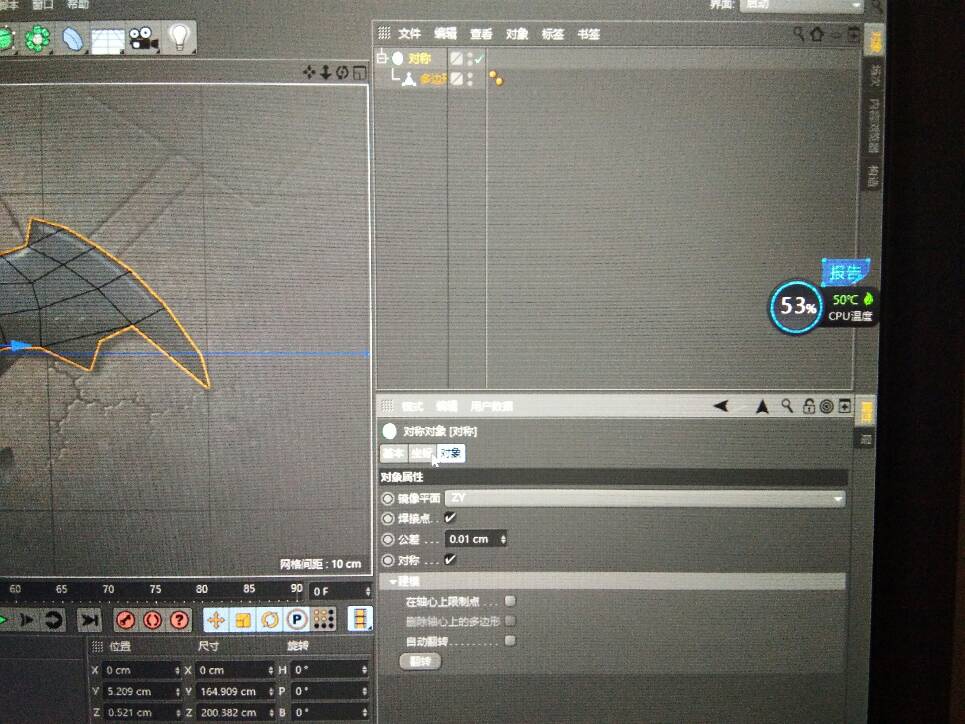Click the new-panel plus icon in Attribute Manager
The height and width of the screenshot is (724, 965).
[x=844, y=406]
